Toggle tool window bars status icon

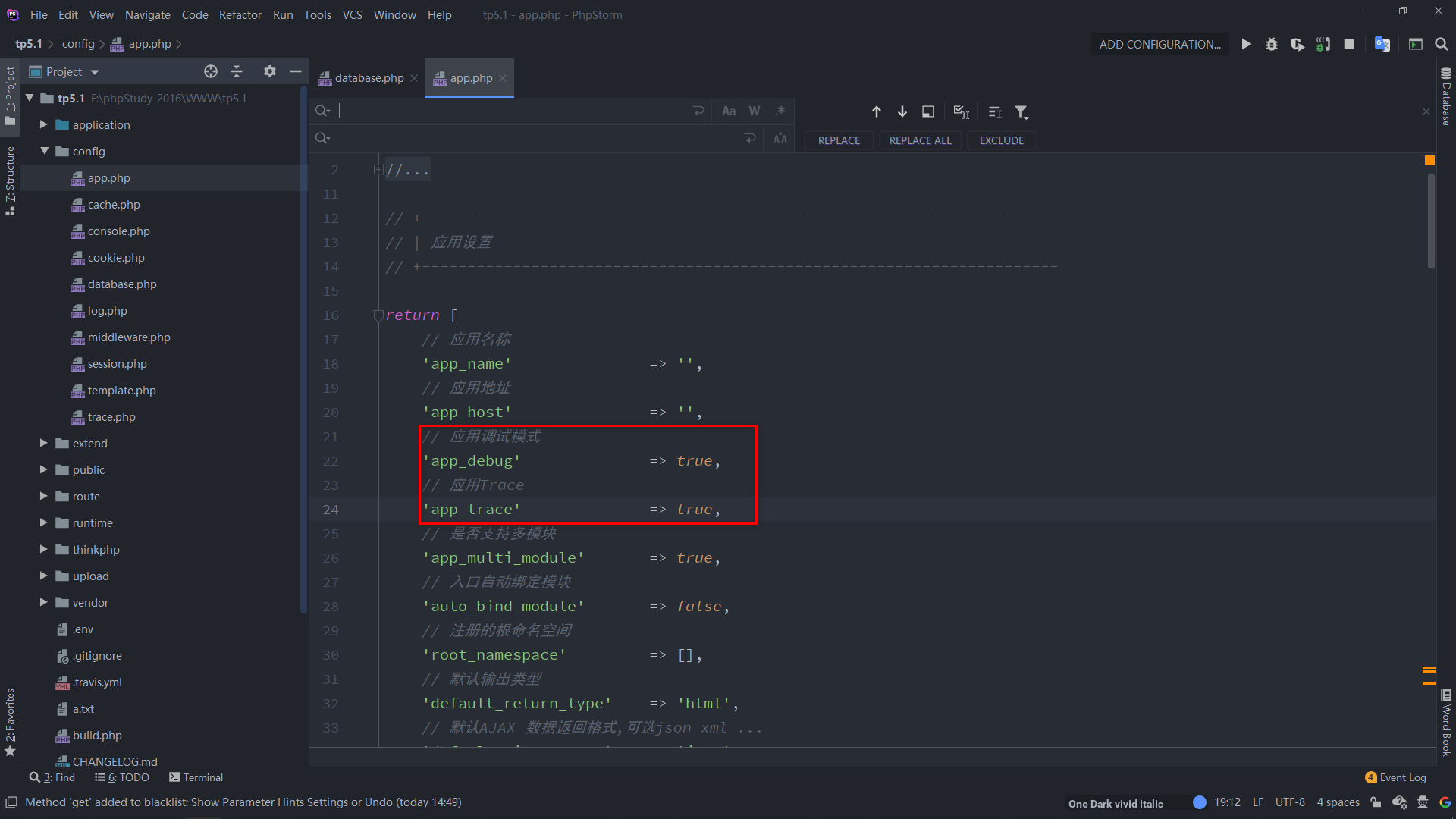tap(11, 802)
